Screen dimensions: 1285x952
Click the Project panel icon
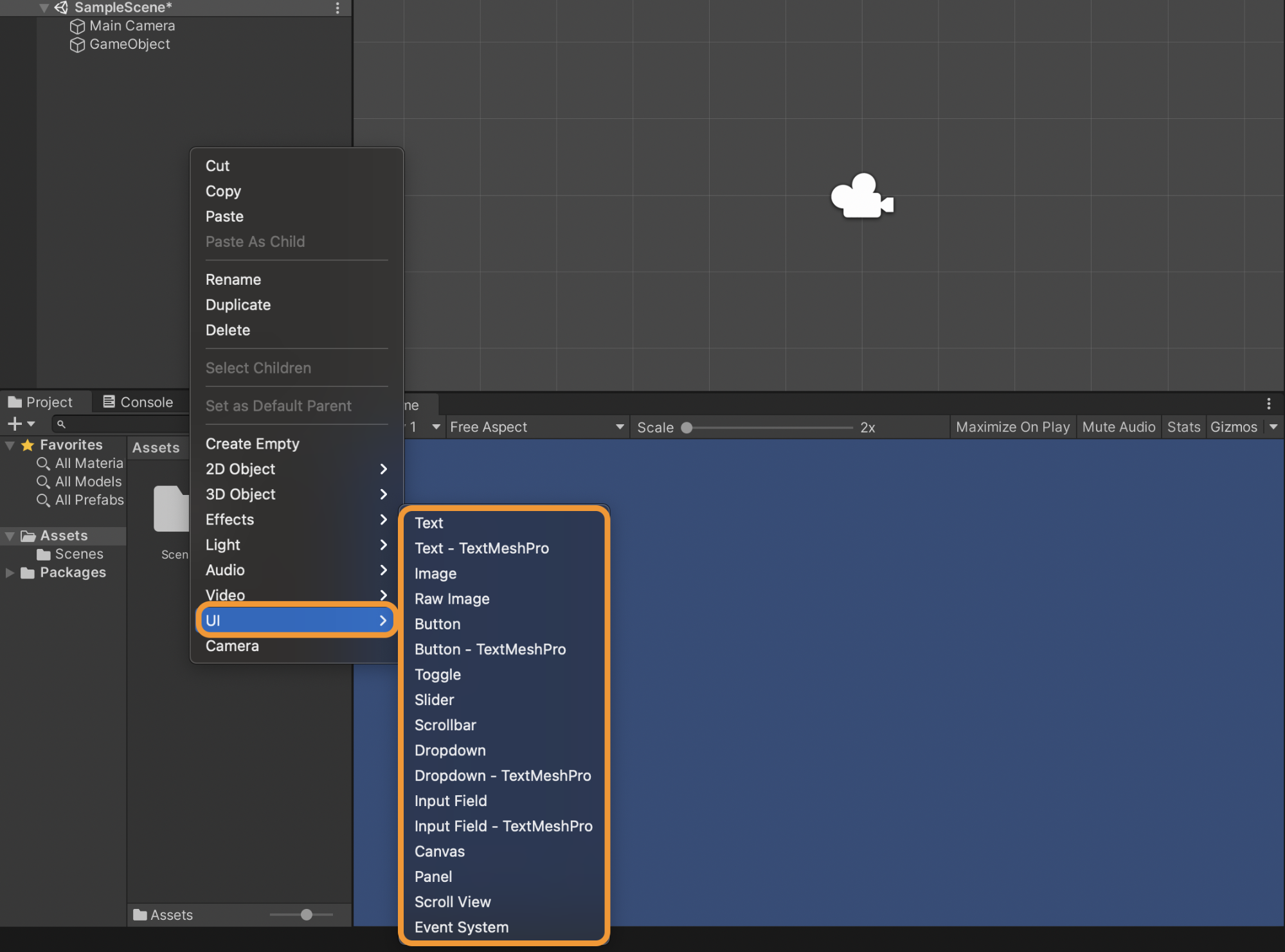tap(18, 401)
